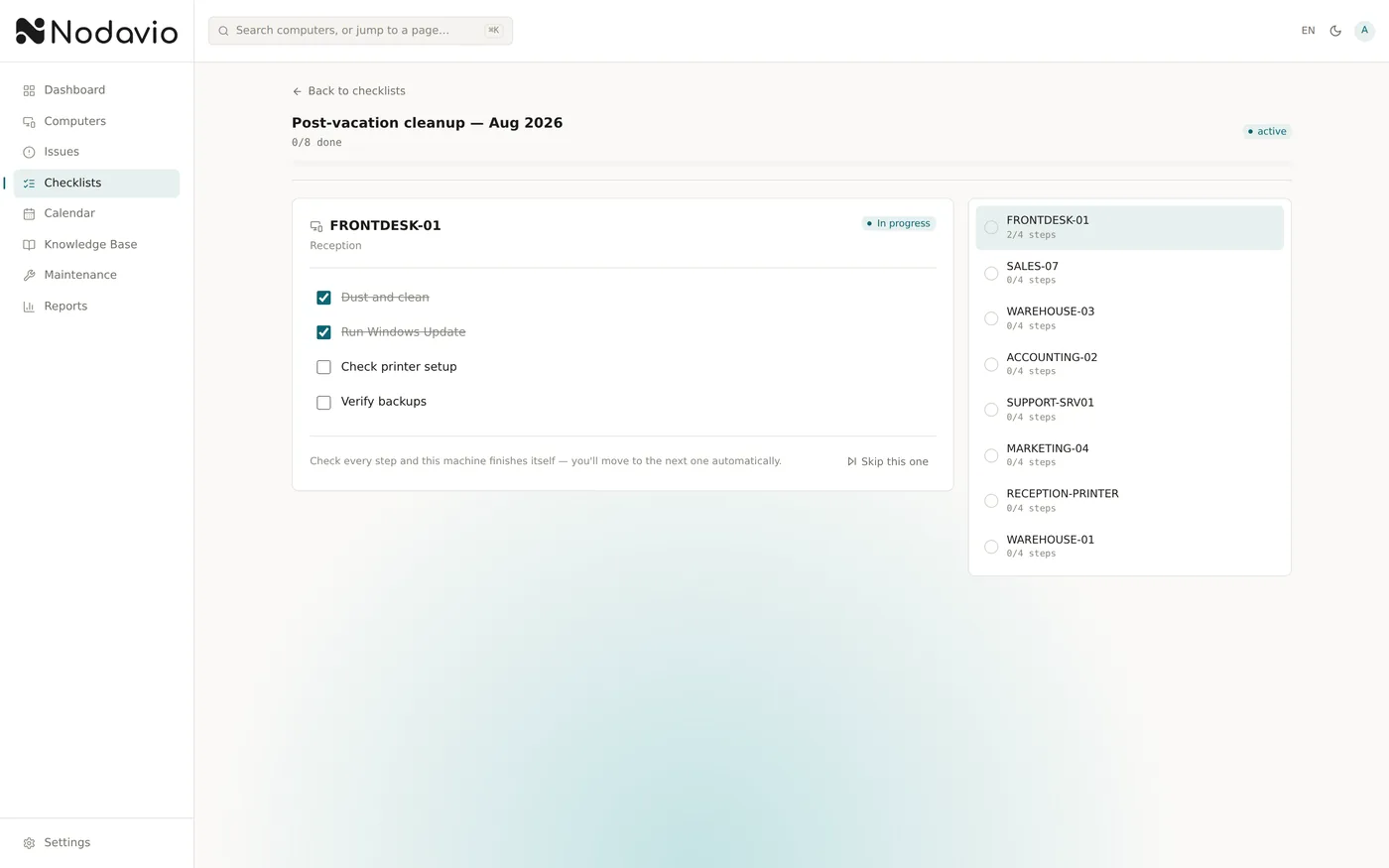1389x868 pixels.
Task: Go to the Computers page
Action: coord(96,121)
